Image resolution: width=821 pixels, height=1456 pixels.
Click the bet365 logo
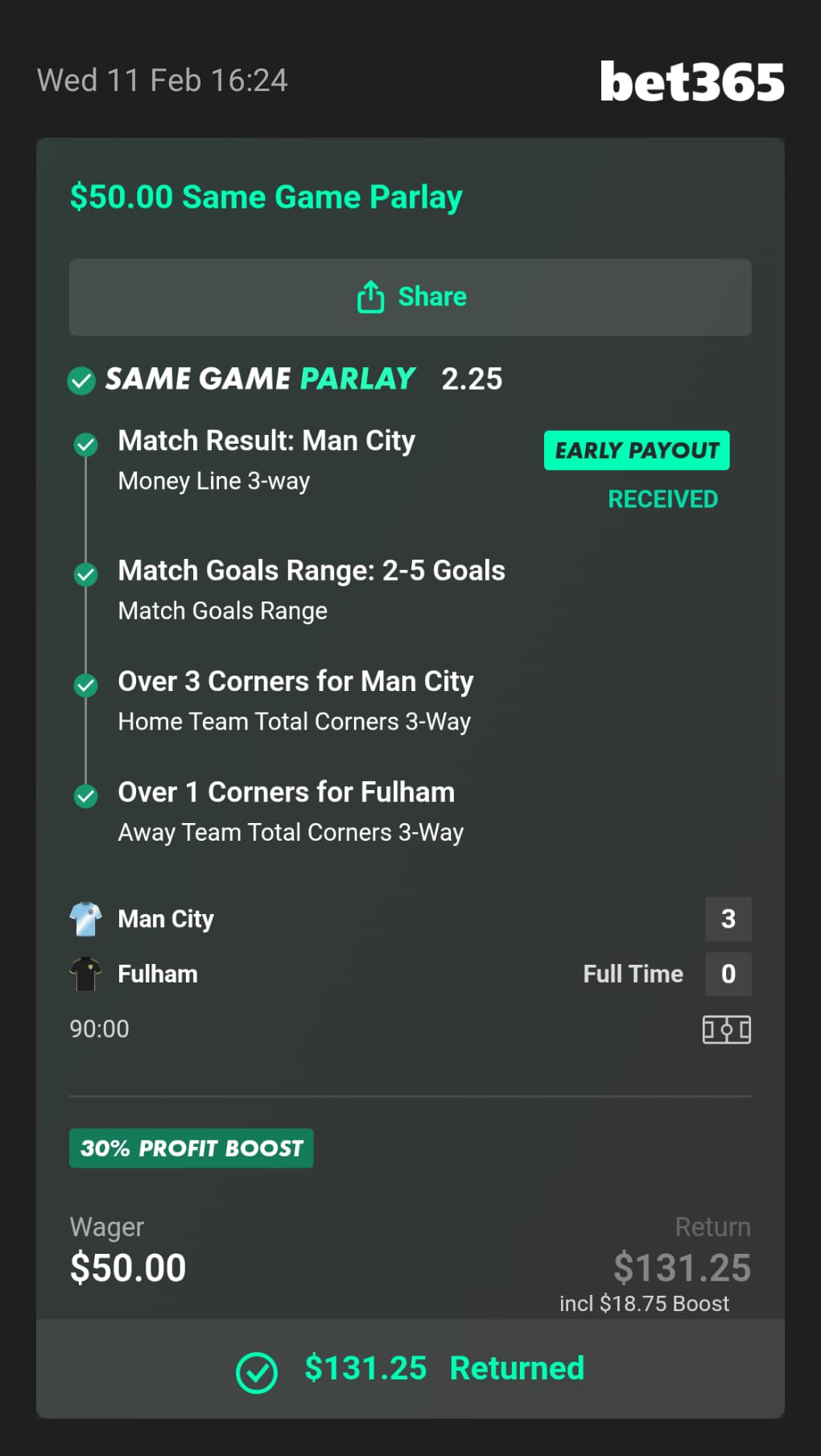691,81
